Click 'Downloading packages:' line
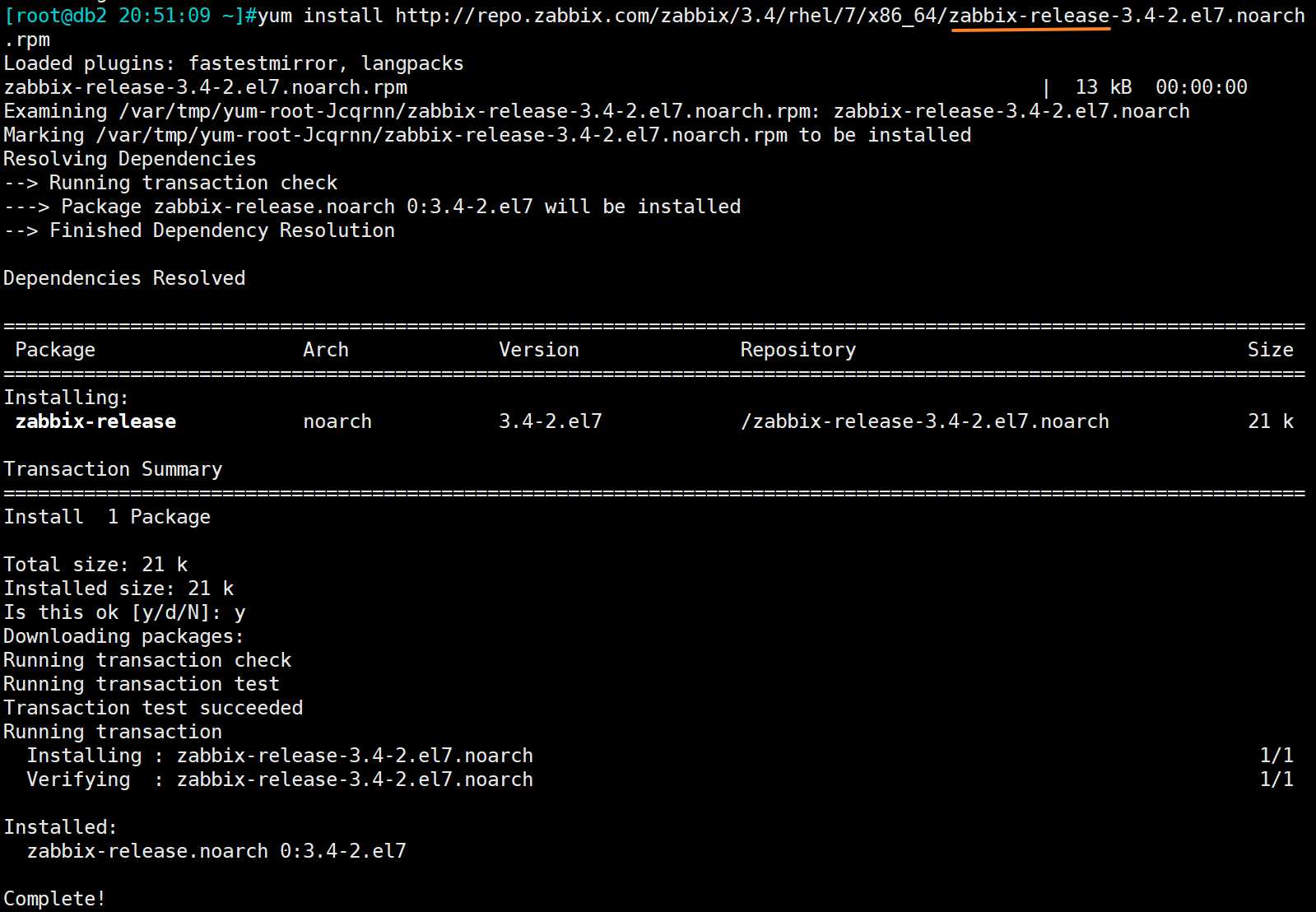 coord(123,636)
